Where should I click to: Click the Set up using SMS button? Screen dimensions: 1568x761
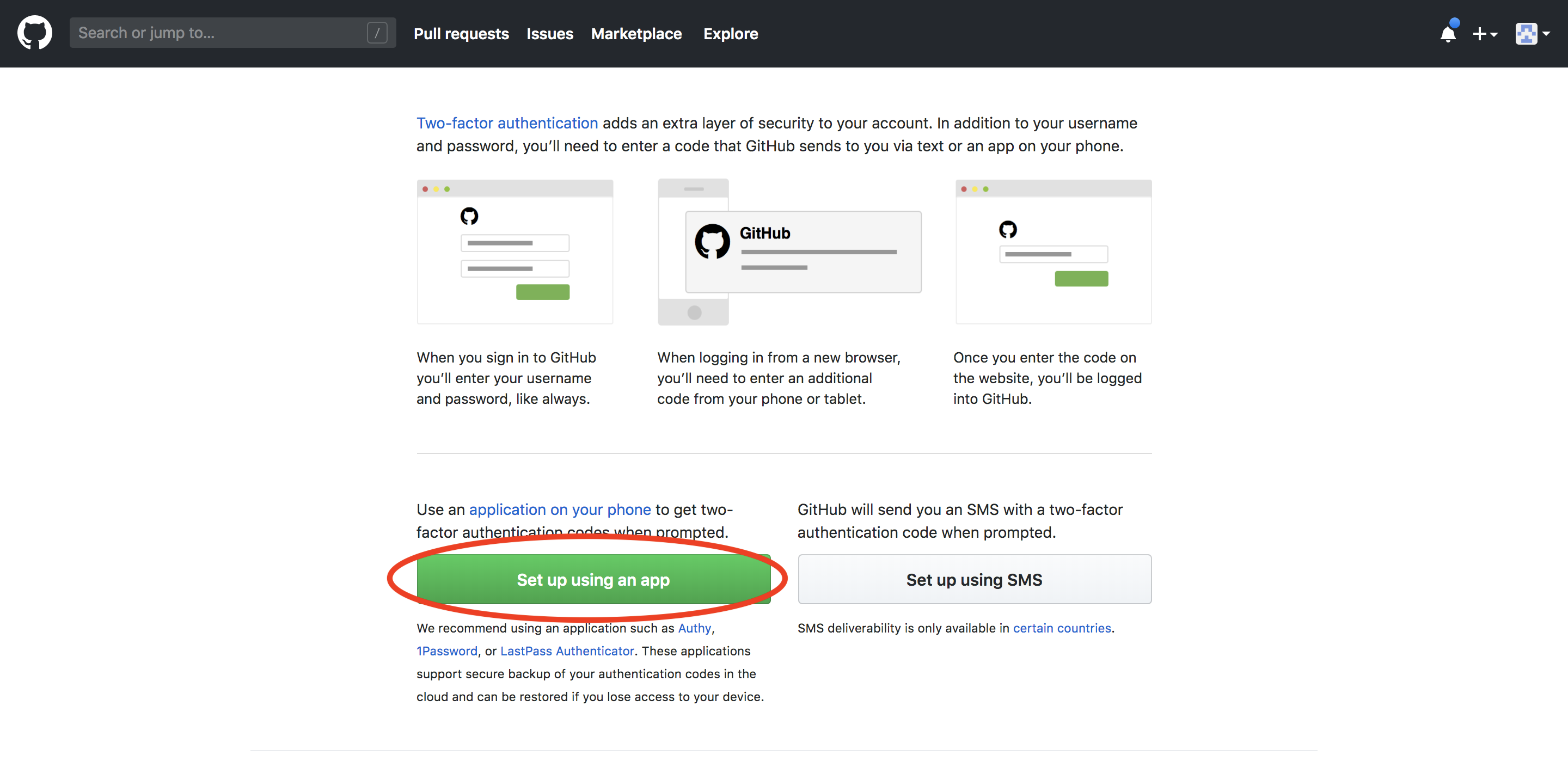(x=974, y=579)
